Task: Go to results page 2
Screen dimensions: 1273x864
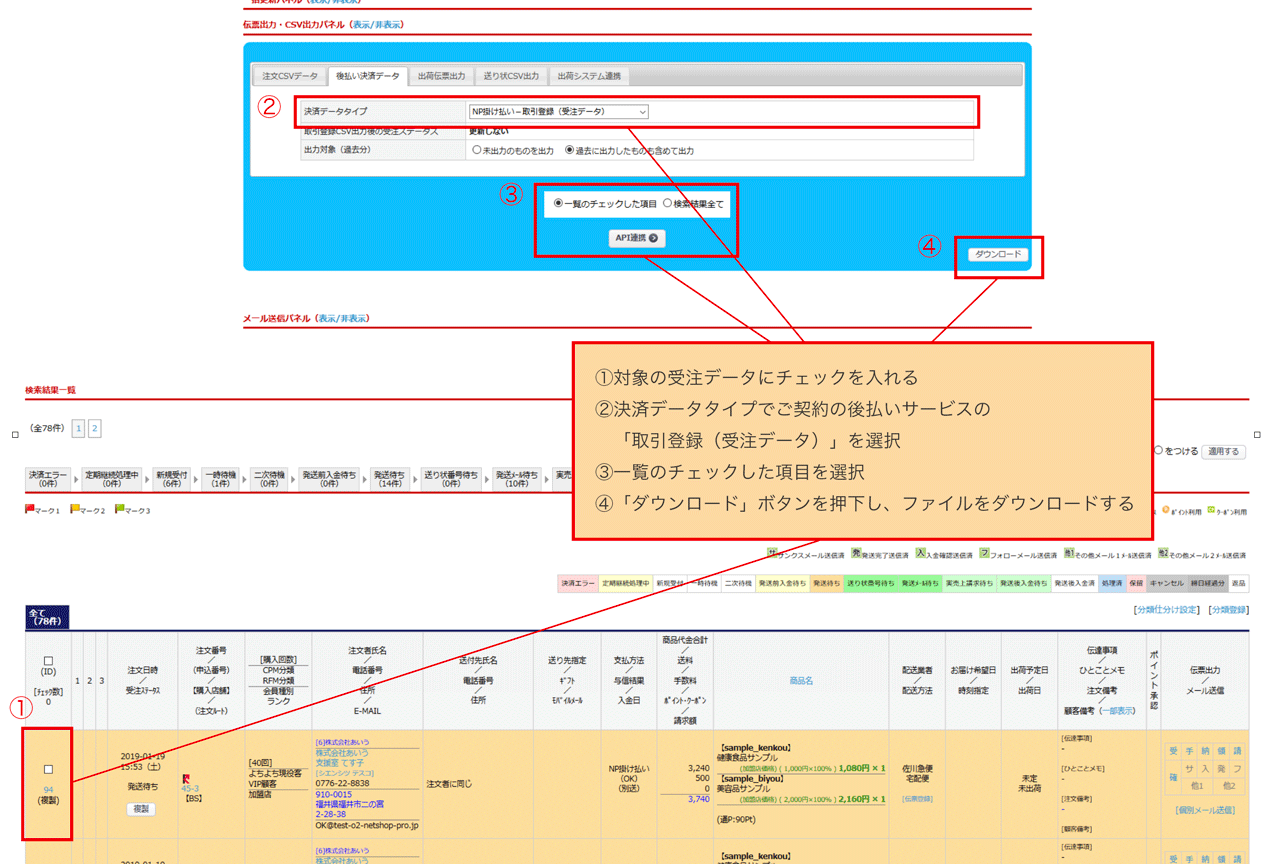Action: tap(95, 429)
